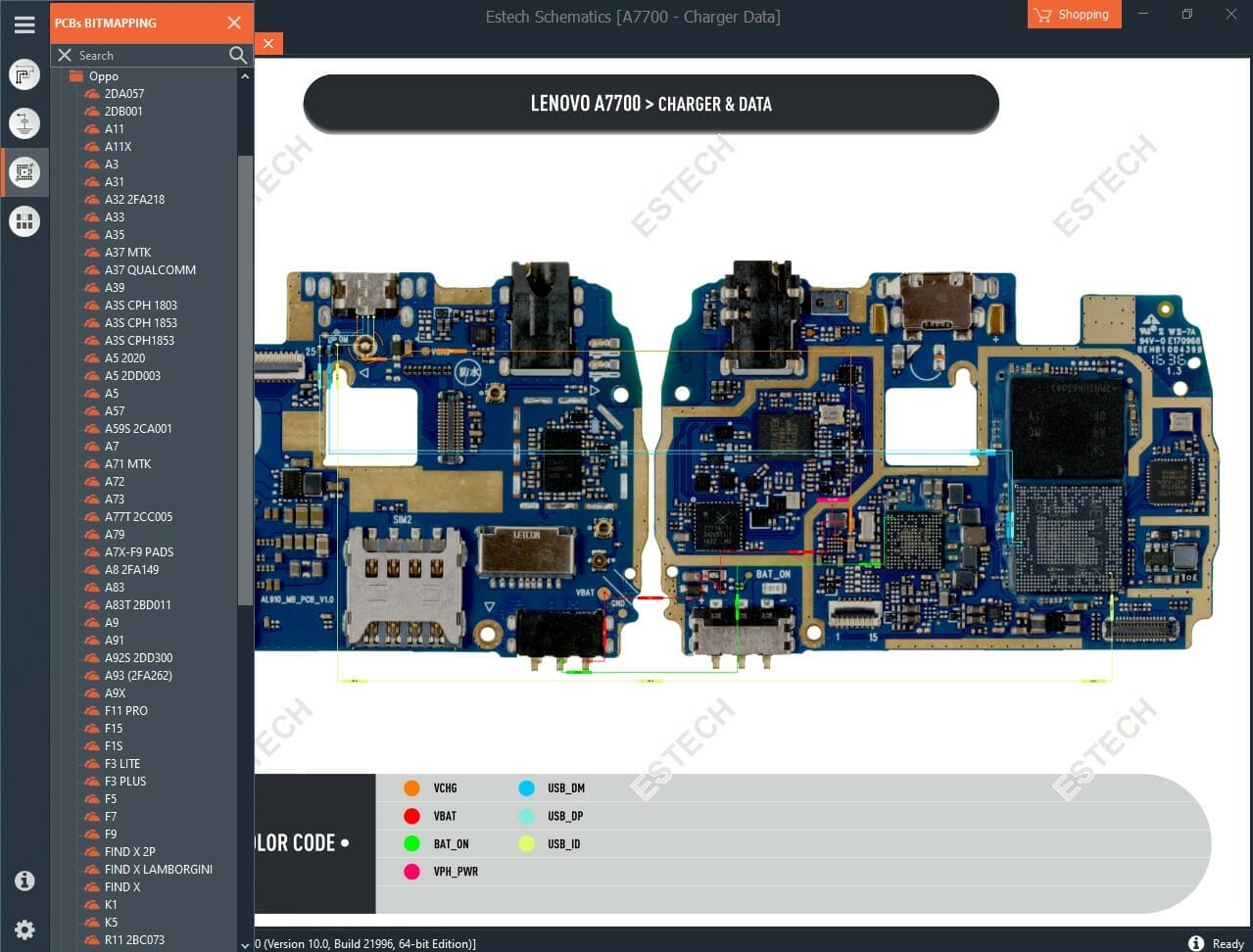Screen dimensions: 1253x952
Task: Close the PCBs Bitmapping panel
Action: 233,23
